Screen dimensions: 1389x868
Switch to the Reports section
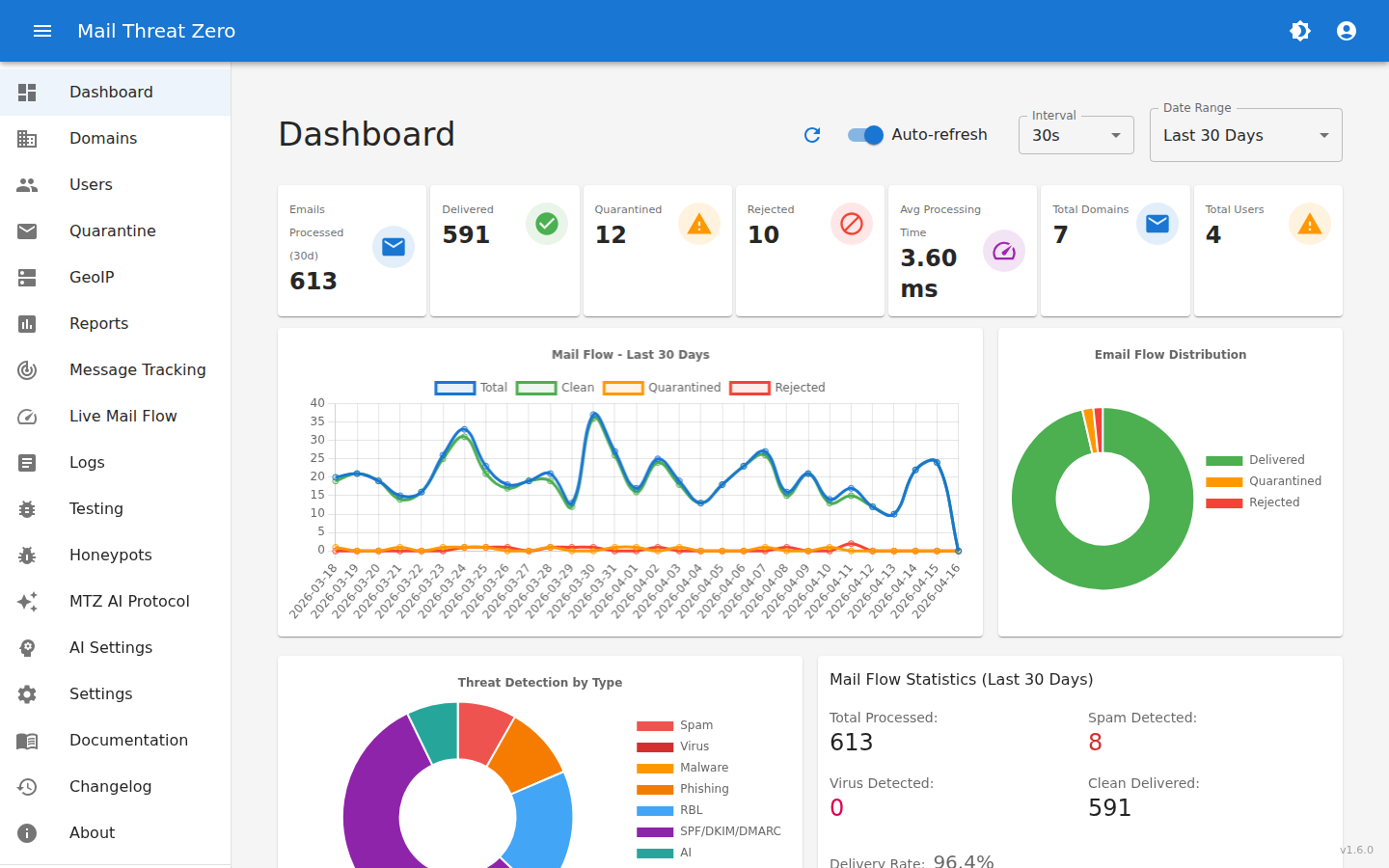[96, 323]
